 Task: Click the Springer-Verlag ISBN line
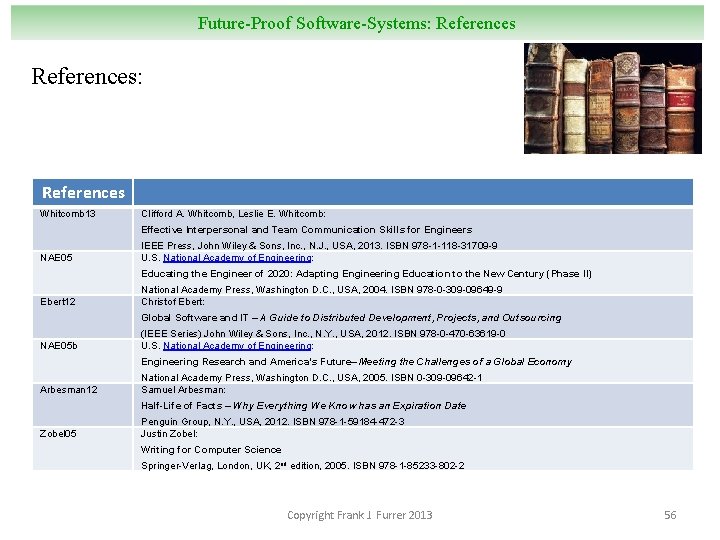click(303, 466)
